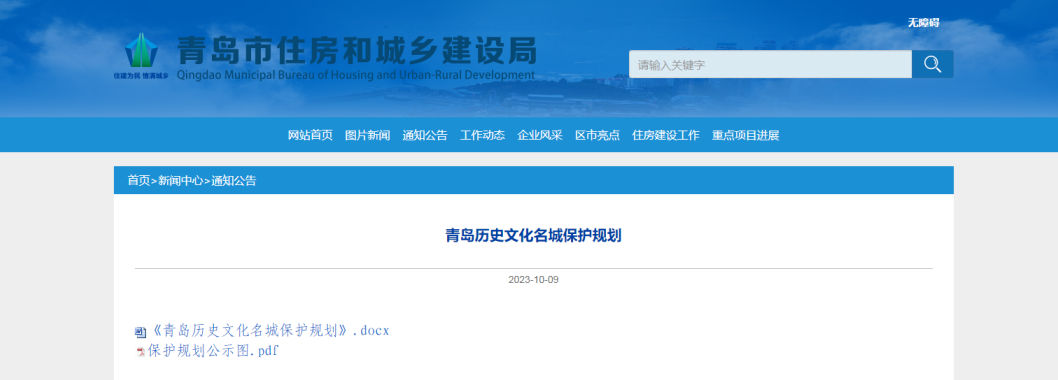Open 区市亮点 in the nav bar

click(x=597, y=135)
